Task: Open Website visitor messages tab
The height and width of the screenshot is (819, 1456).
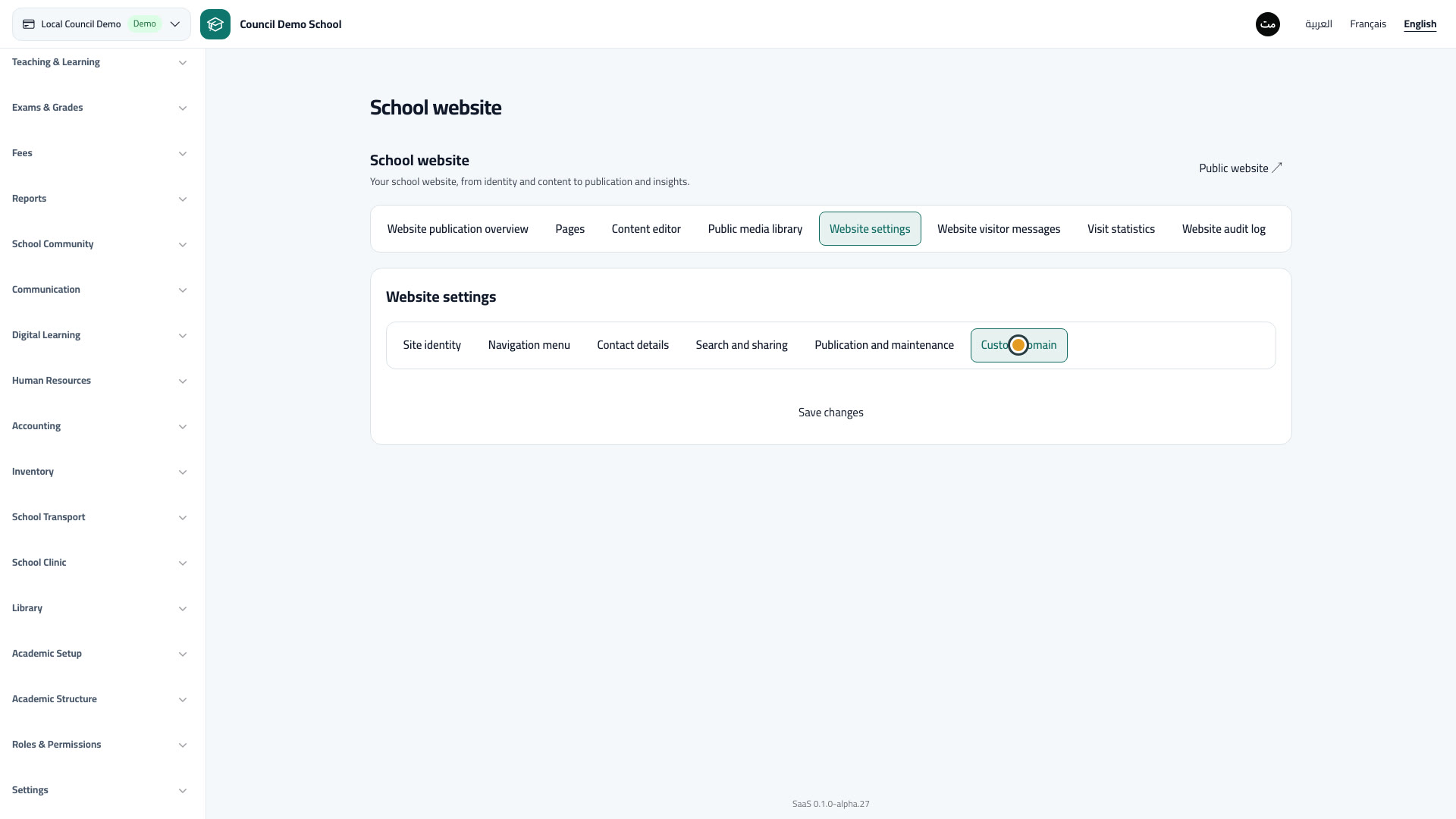Action: click(x=999, y=229)
